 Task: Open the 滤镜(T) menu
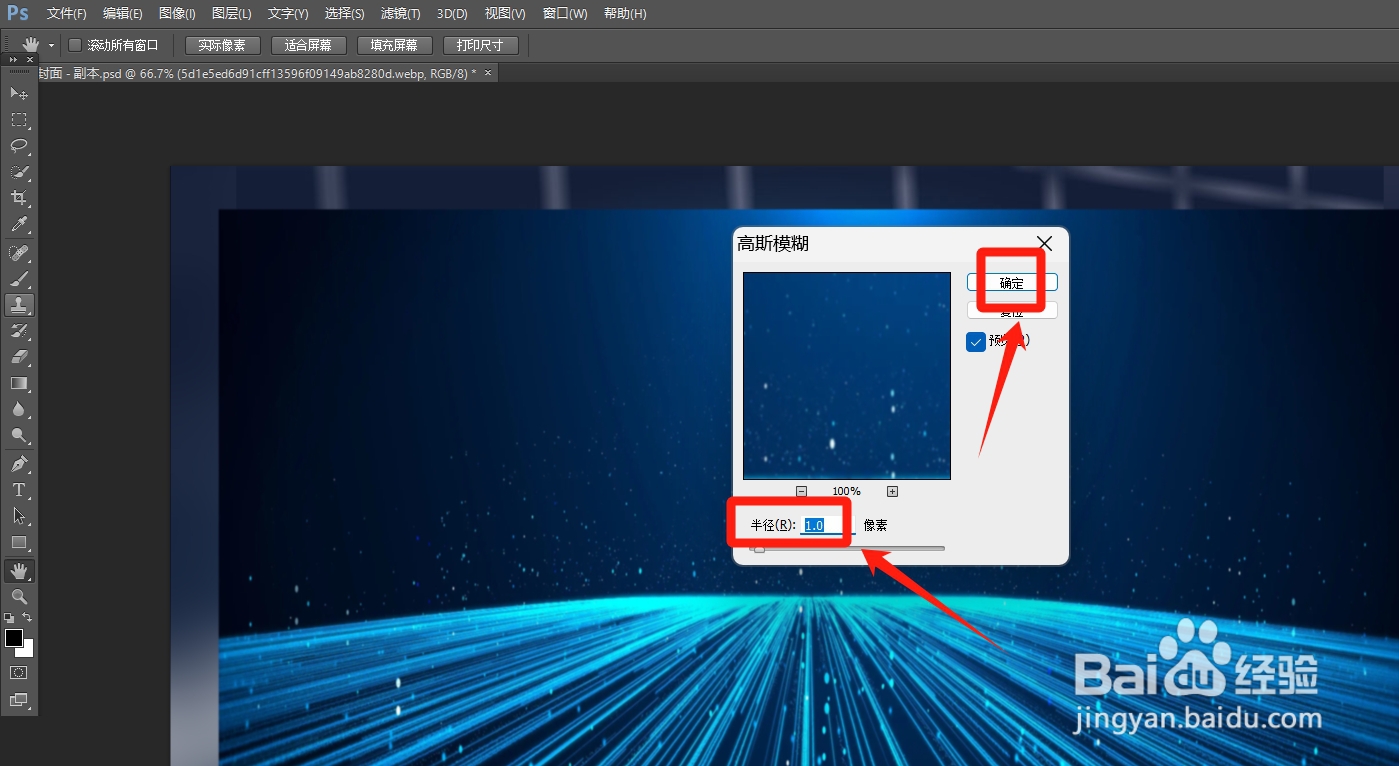click(x=400, y=14)
